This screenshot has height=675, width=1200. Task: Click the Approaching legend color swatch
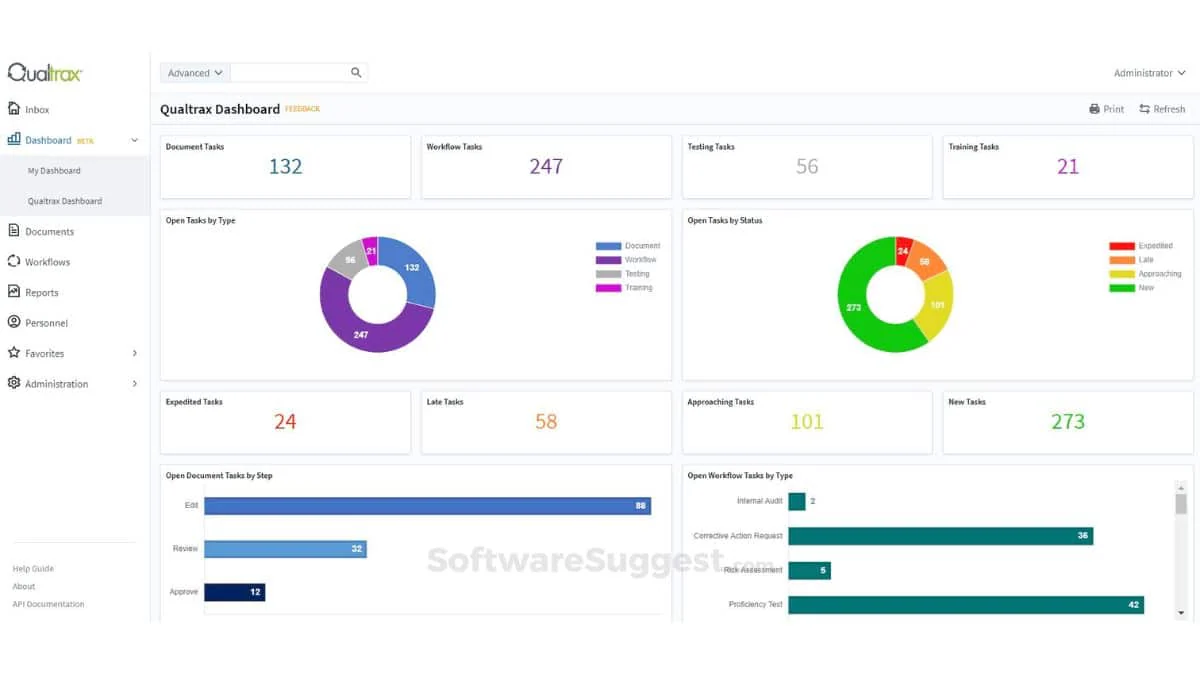(1122, 274)
